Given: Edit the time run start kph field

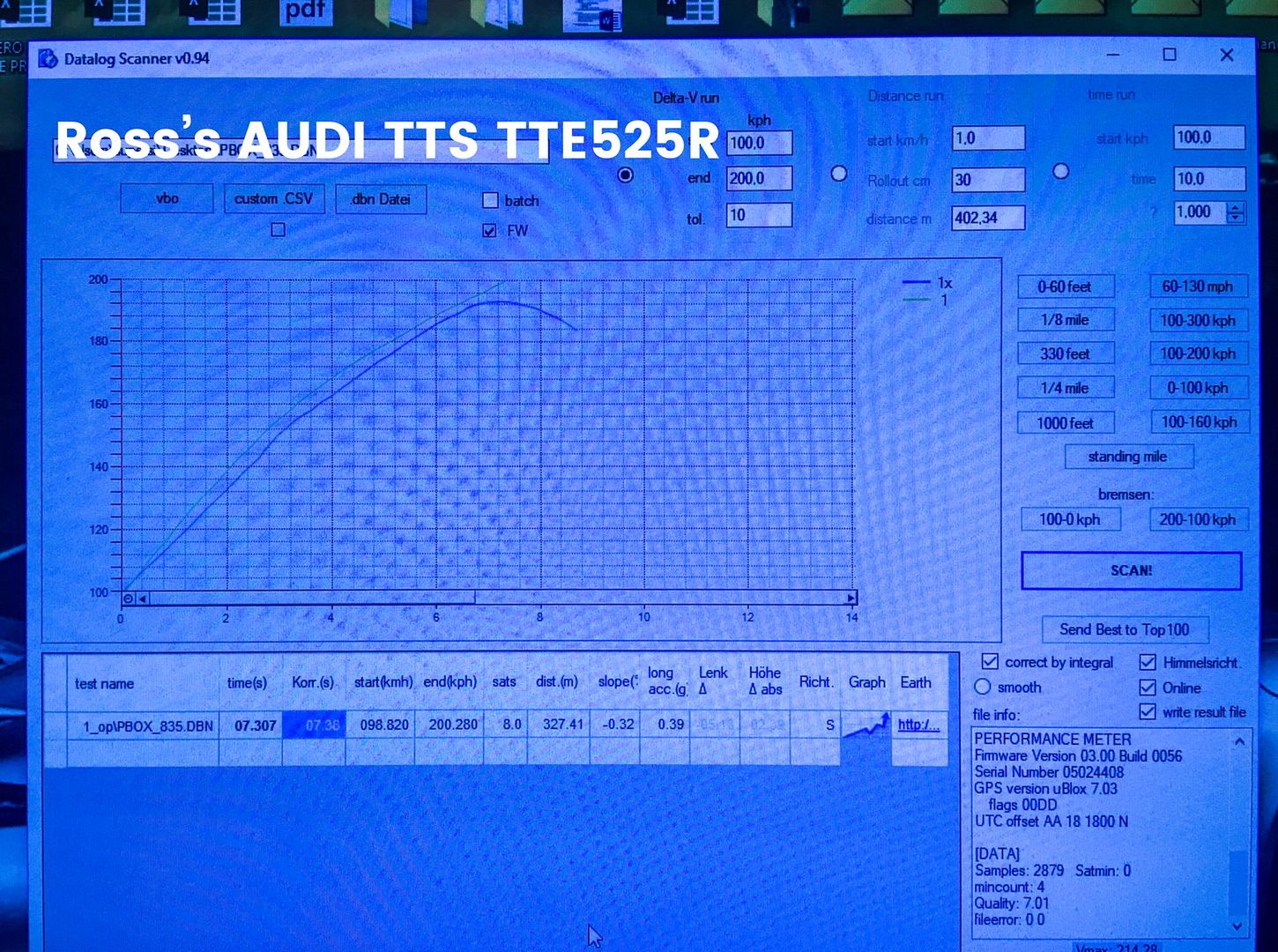Looking at the screenshot, I should click(x=1209, y=137).
